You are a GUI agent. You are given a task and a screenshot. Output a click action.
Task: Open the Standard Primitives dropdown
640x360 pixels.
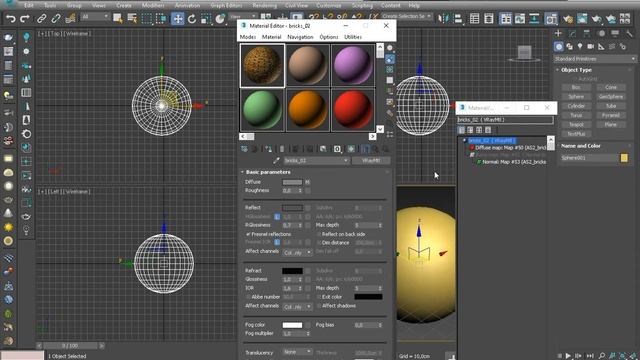(595, 59)
